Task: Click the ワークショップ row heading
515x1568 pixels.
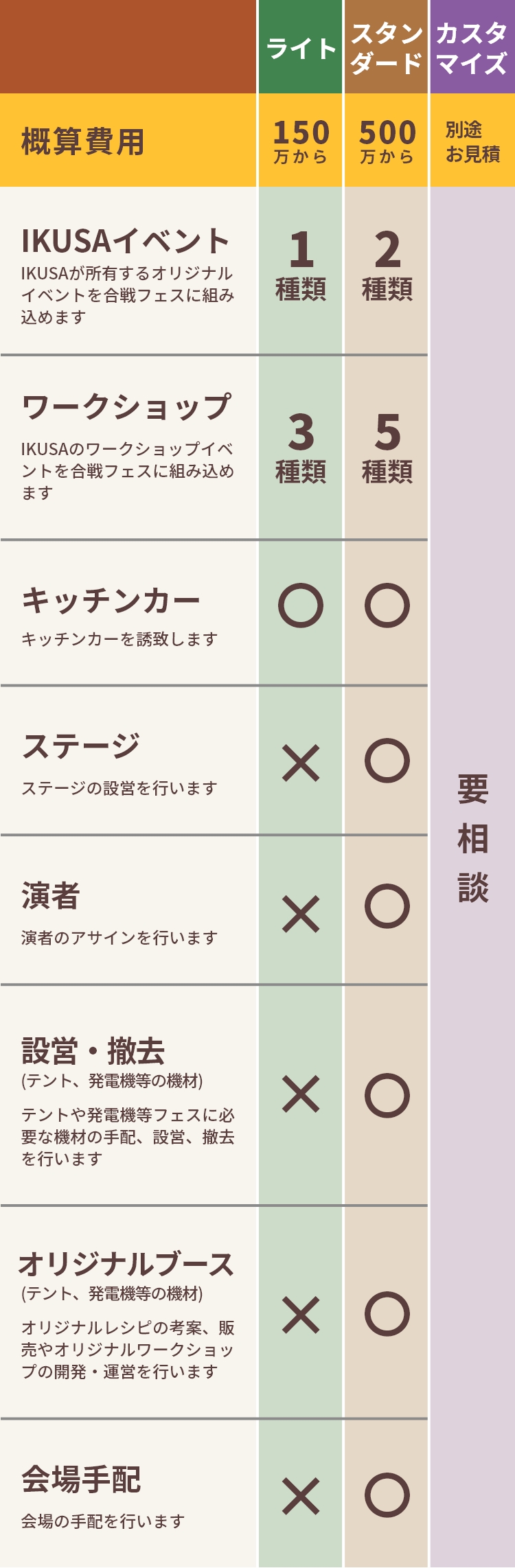Action: click(126, 407)
